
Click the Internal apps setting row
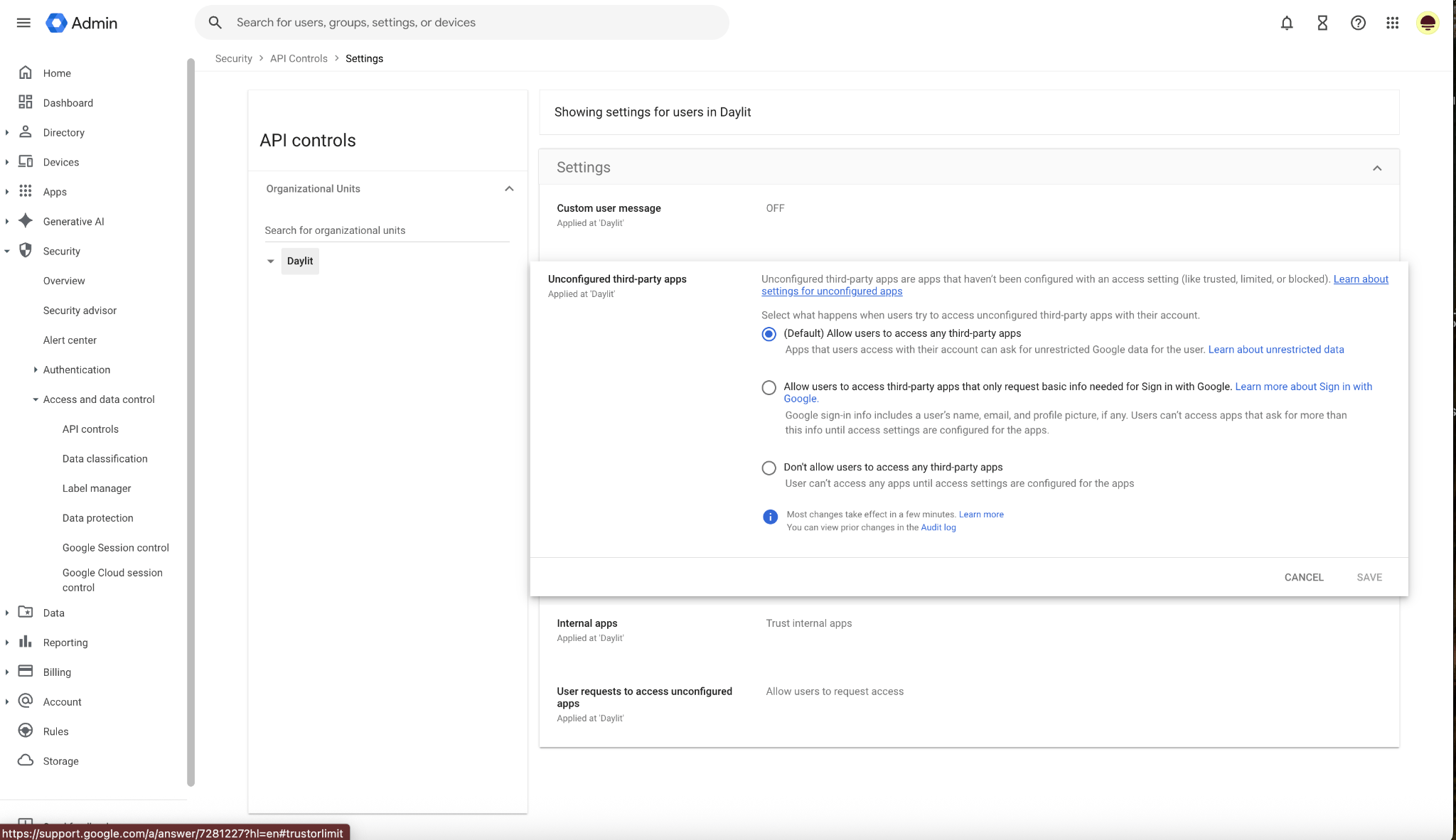tap(969, 630)
